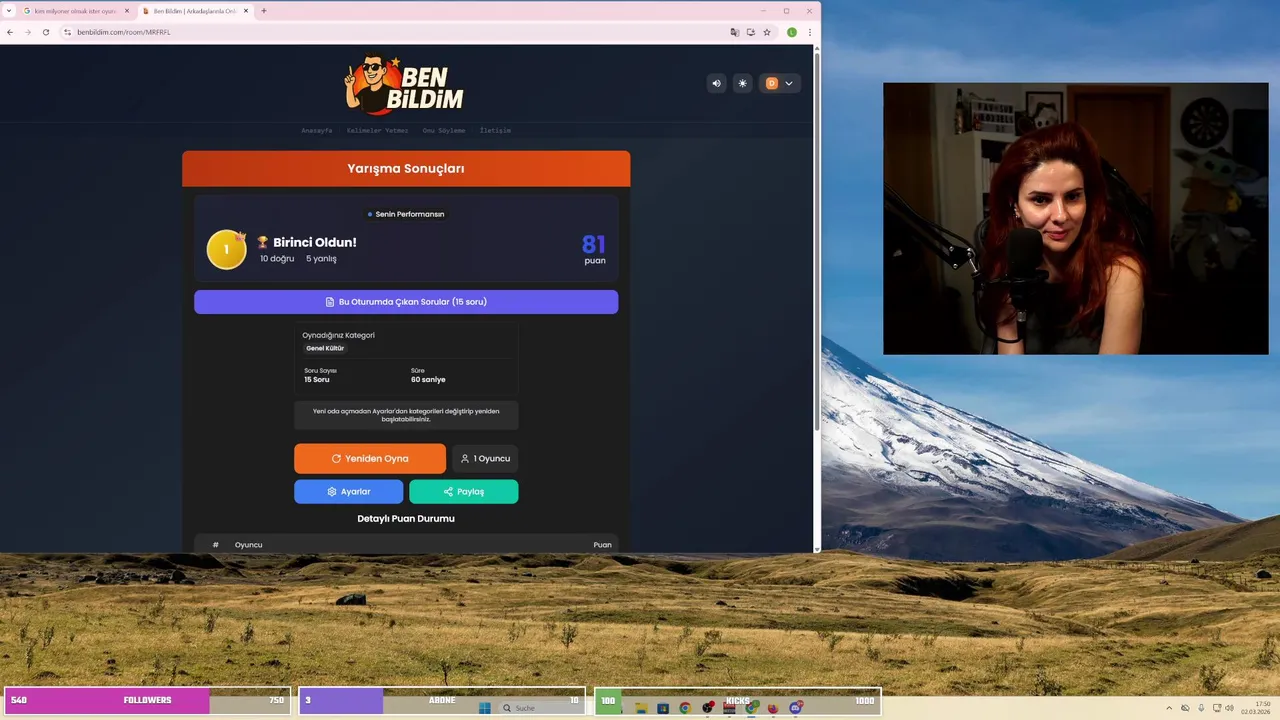Screen dimensions: 1280x720
Task: Show hidden system tray icons
Action: [x=1169, y=708]
